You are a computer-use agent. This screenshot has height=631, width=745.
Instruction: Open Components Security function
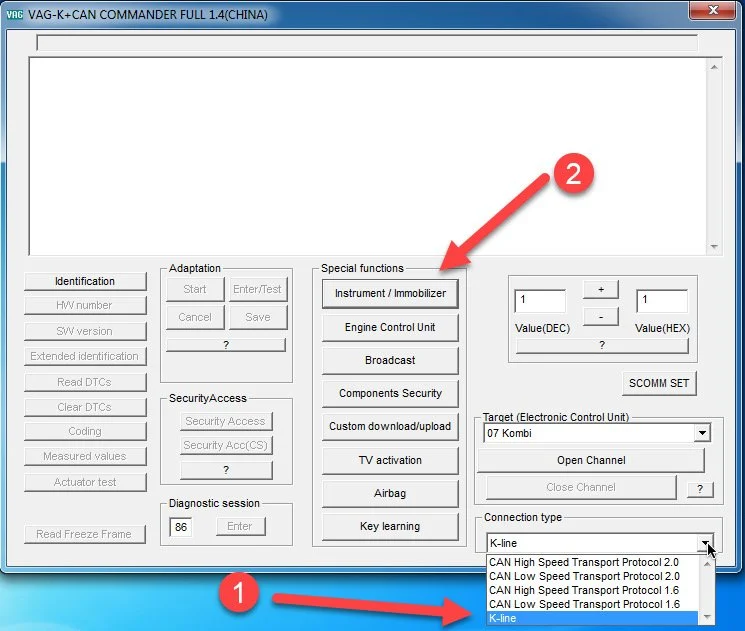pyautogui.click(x=390, y=393)
